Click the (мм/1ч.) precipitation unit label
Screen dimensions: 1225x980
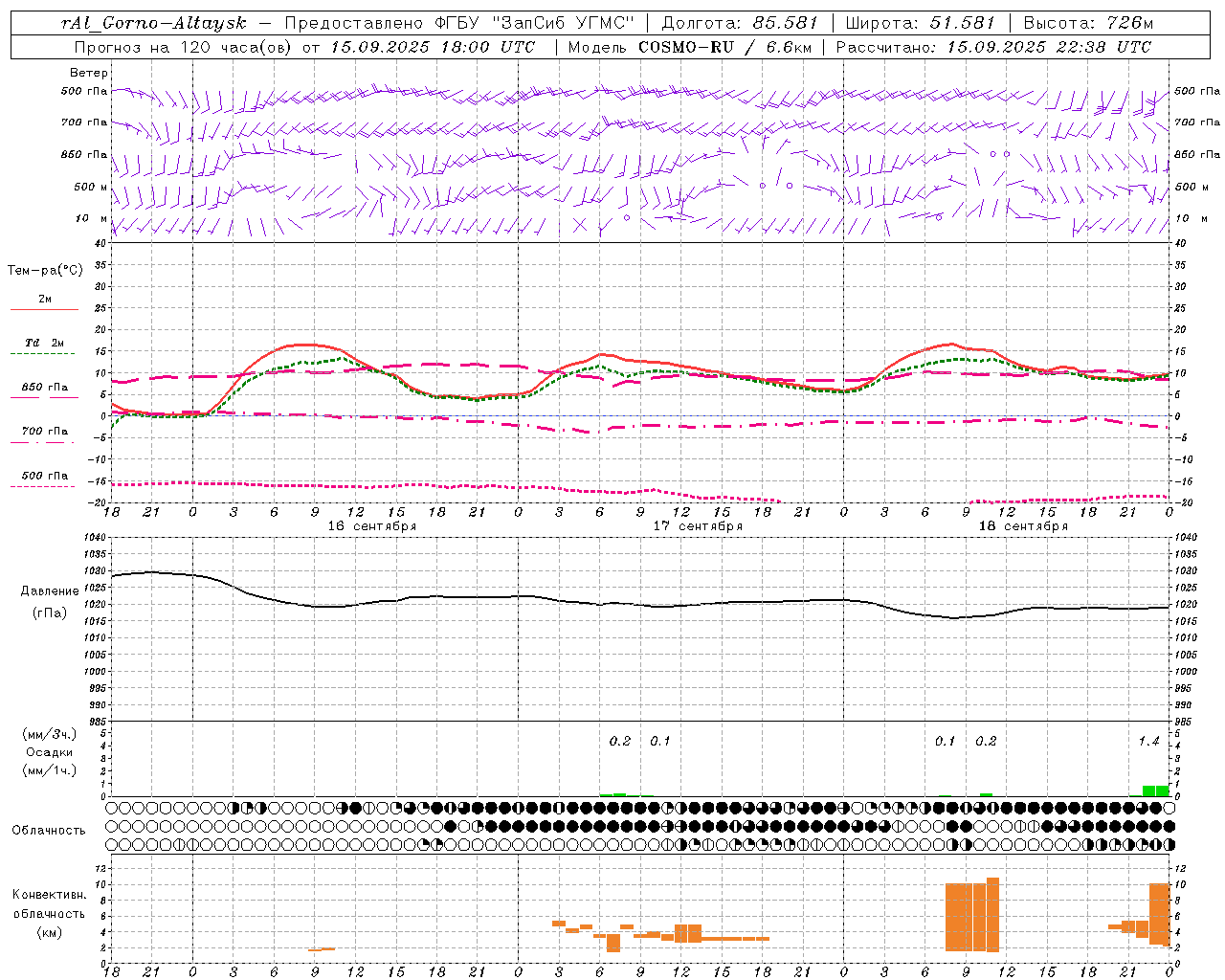point(49,770)
